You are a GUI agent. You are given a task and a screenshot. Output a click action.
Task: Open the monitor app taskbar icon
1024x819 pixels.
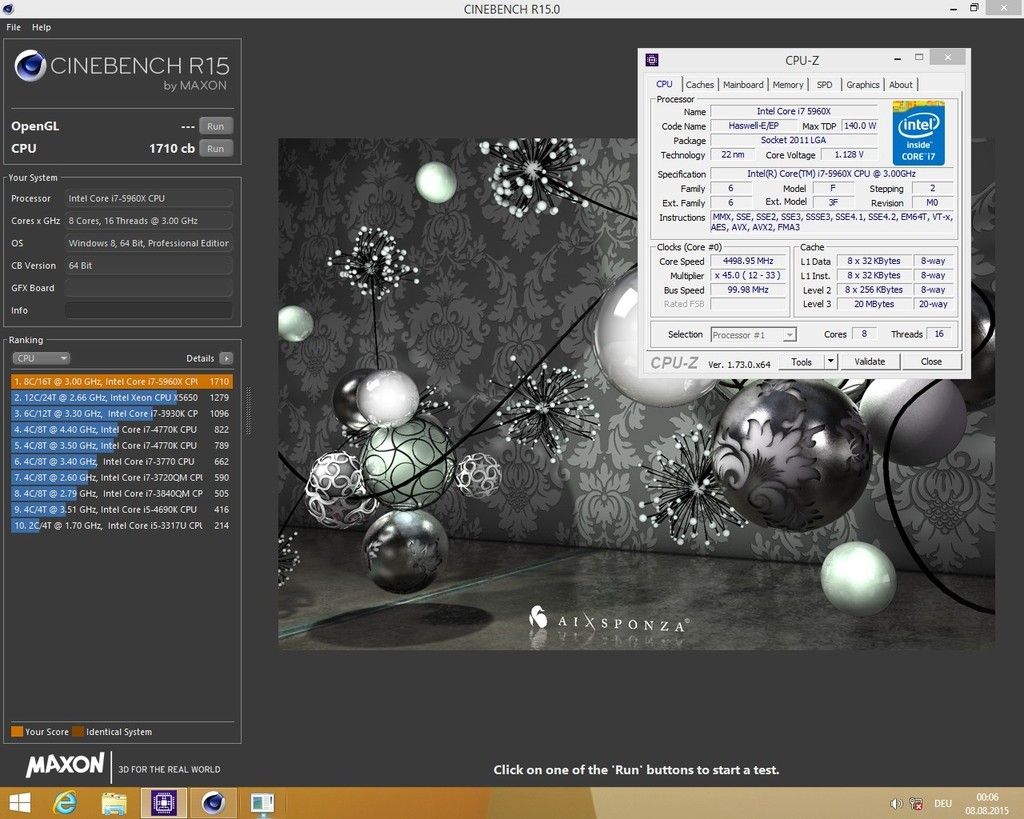click(x=263, y=803)
